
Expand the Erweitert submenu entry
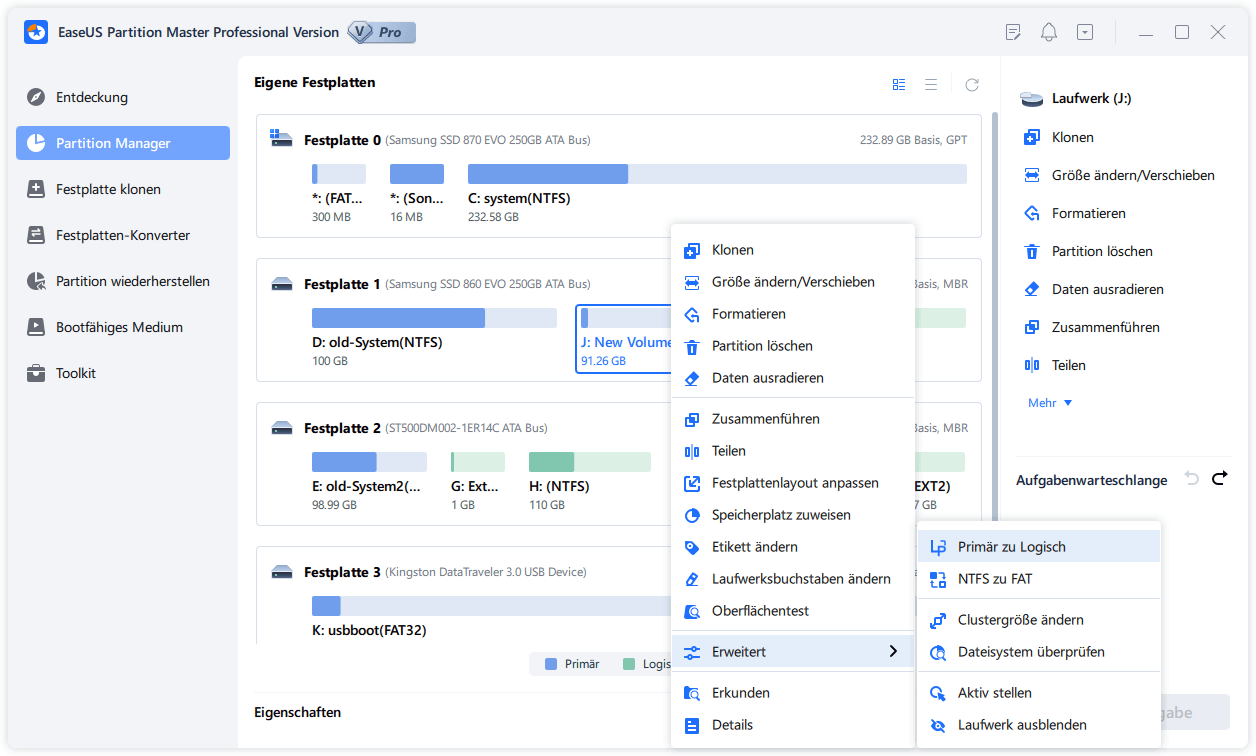[x=793, y=652]
